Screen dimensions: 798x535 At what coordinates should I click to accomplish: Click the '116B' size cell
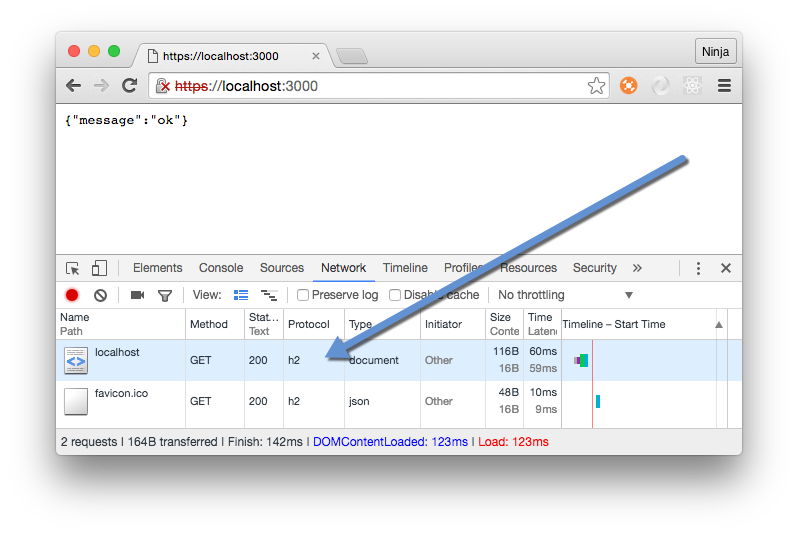pos(506,351)
